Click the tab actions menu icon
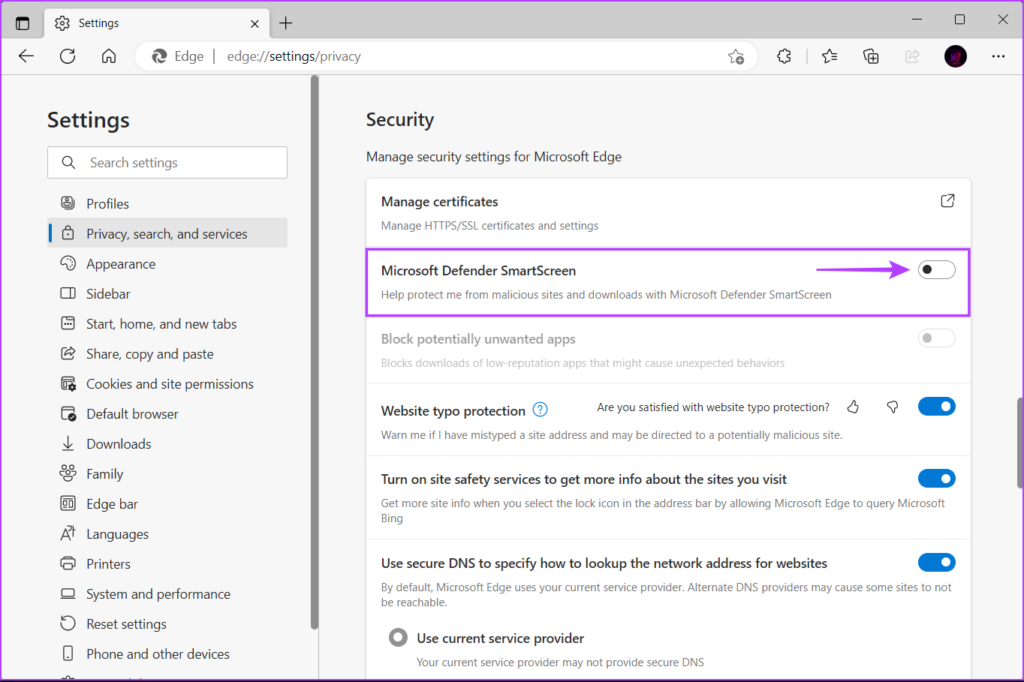The height and width of the screenshot is (682, 1024). tap(22, 24)
